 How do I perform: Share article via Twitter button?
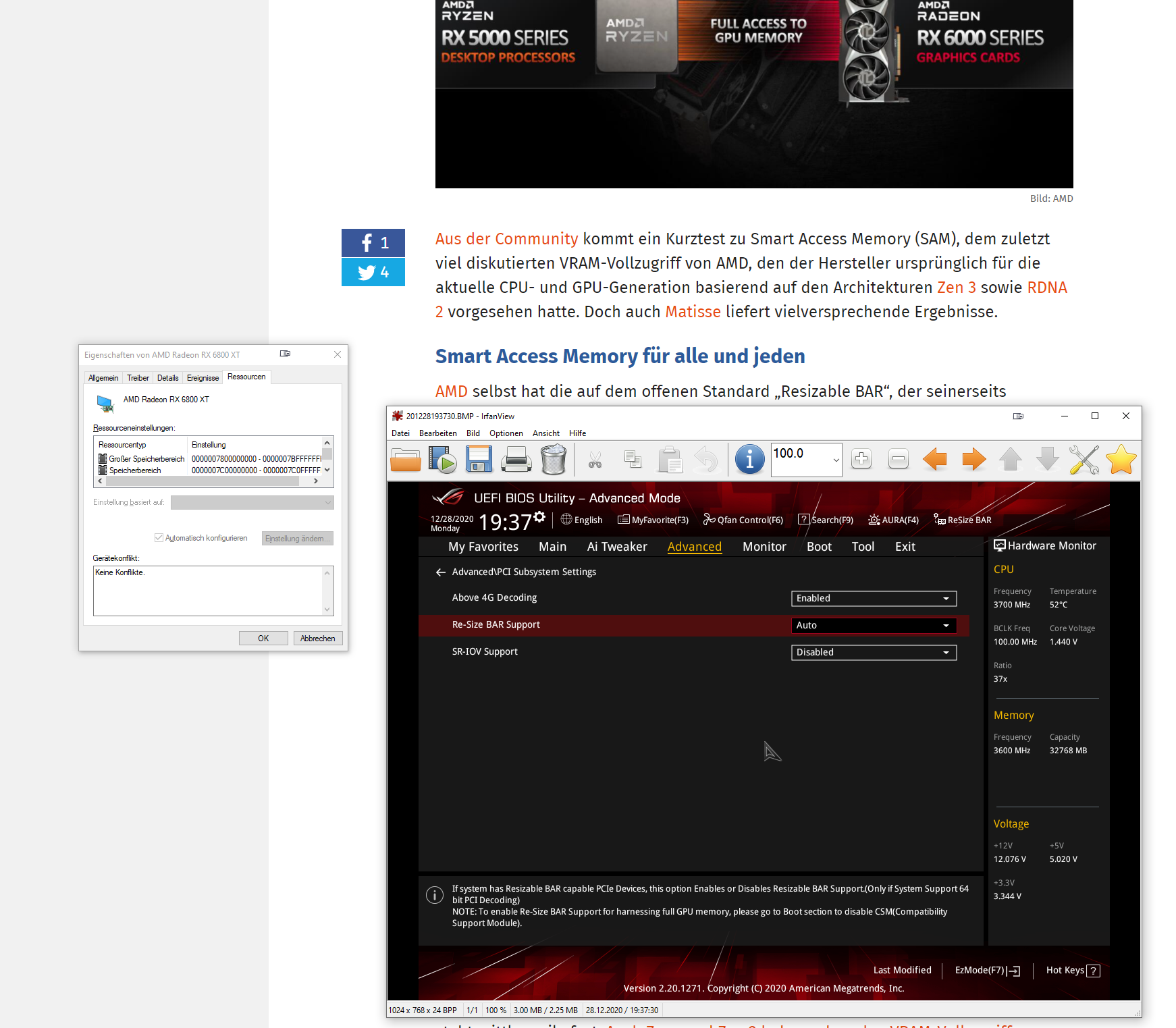(x=373, y=272)
